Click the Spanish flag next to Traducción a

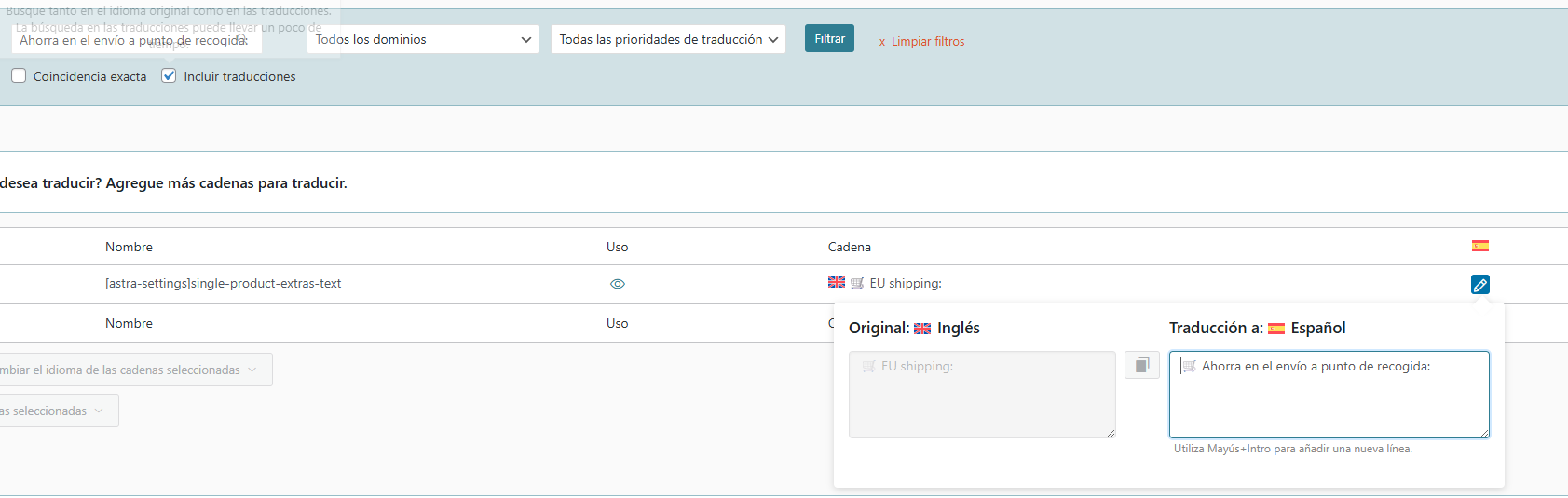tap(1276, 329)
